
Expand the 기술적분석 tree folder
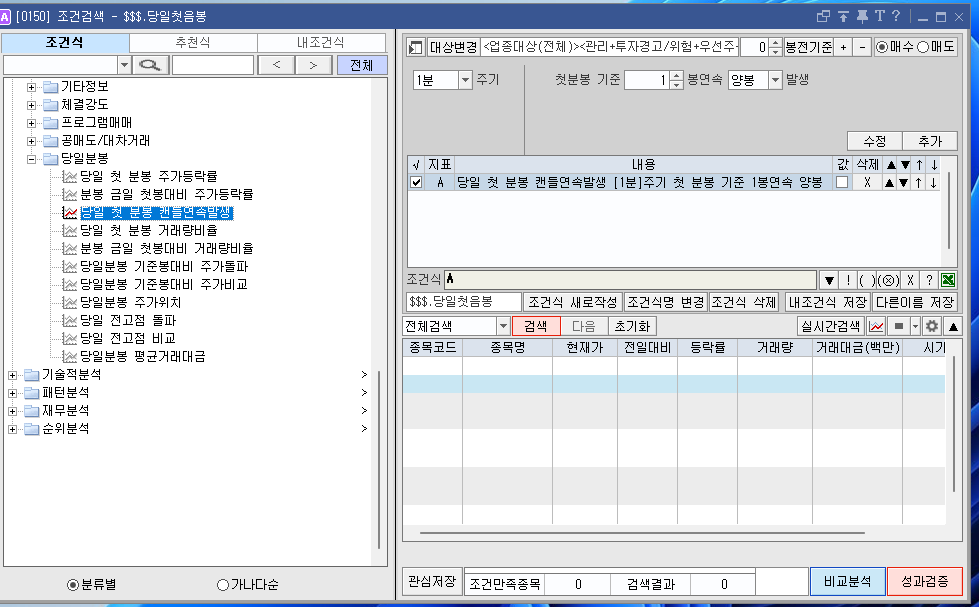pyautogui.click(x=12, y=374)
